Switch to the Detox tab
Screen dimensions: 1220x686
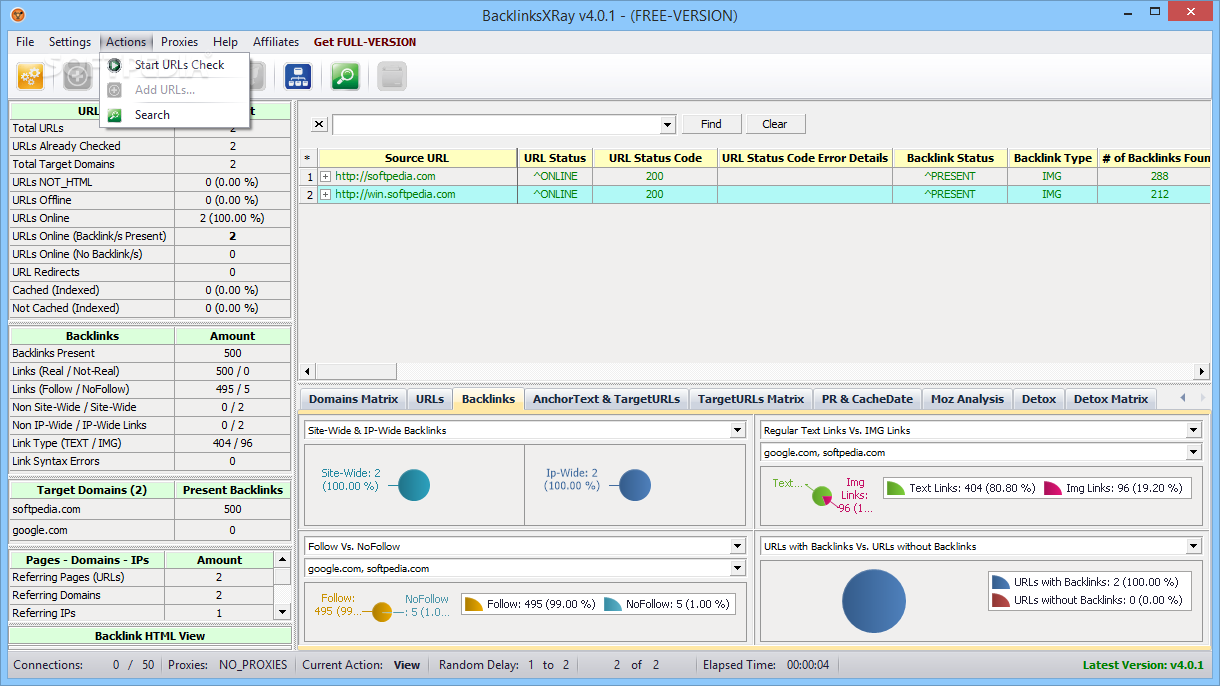tap(1038, 399)
